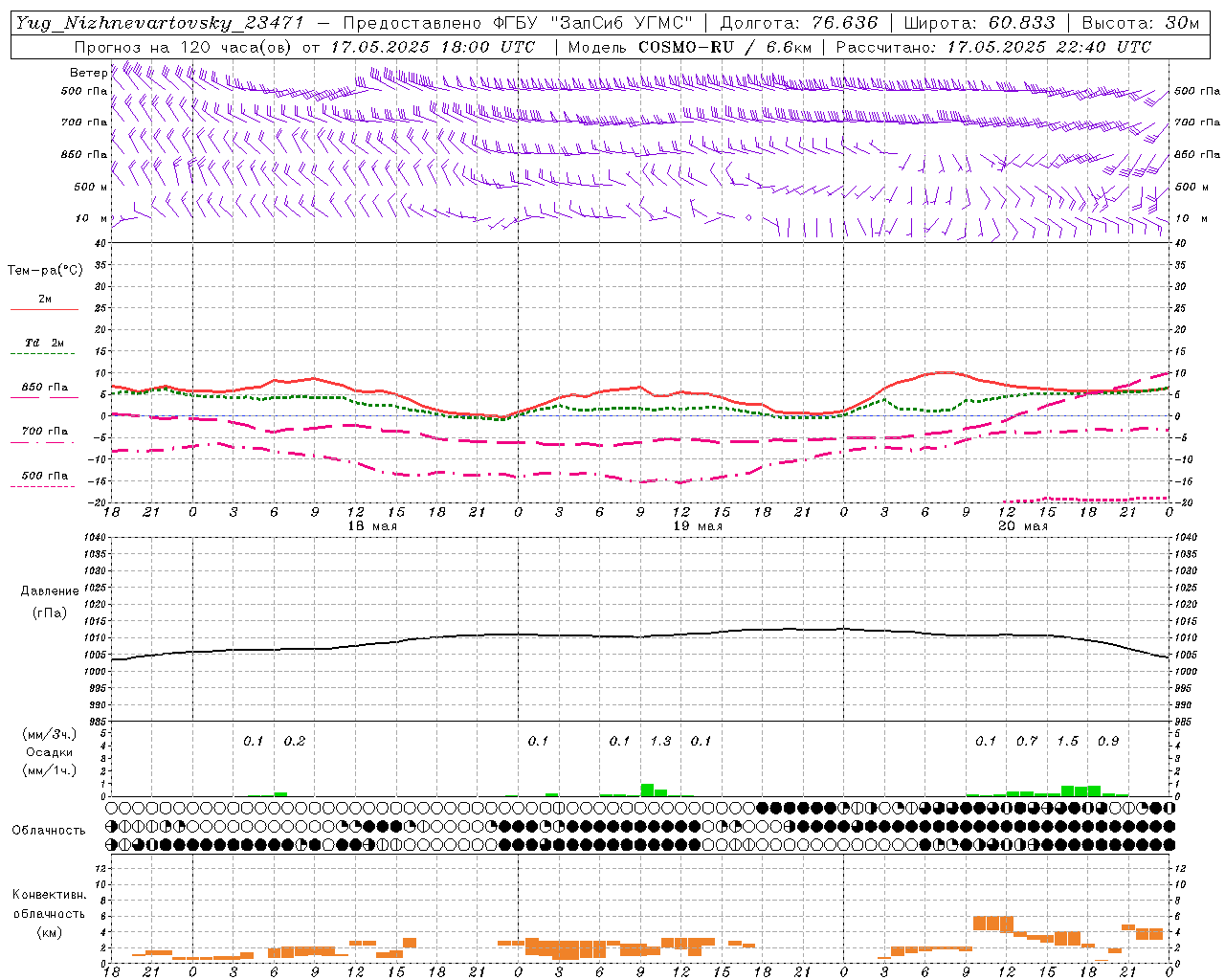Image resolution: width=1225 pixels, height=980 pixels.
Task: Click 'Рассчитано: 17.05.2025 22:40 UTC' timestamp
Action: point(993,47)
